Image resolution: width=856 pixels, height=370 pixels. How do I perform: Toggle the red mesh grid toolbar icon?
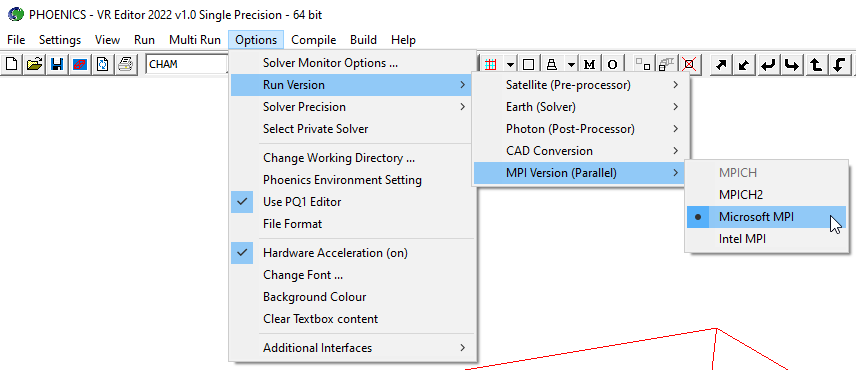490,64
